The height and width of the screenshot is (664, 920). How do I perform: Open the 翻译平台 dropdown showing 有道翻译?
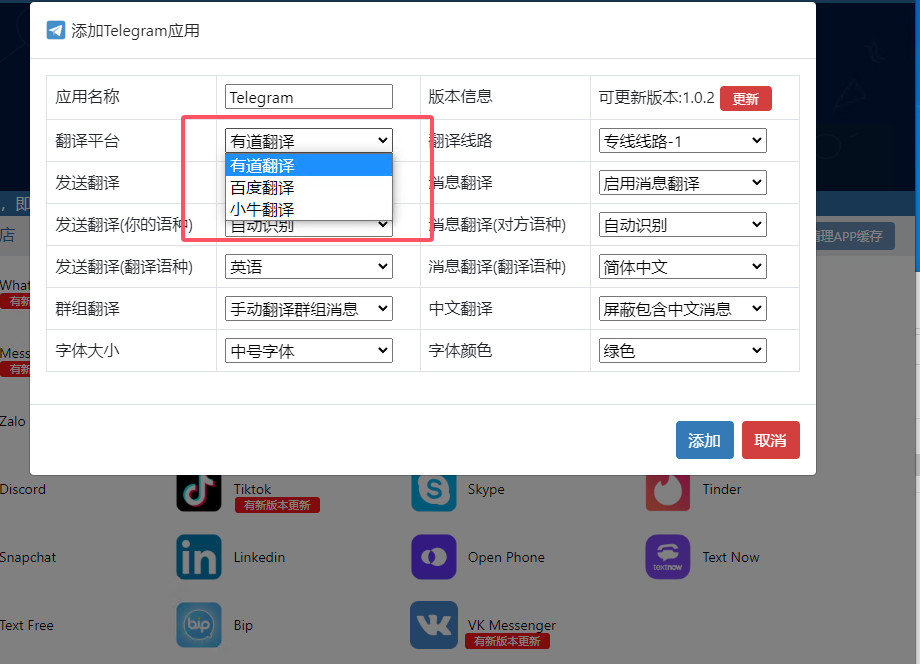[309, 141]
